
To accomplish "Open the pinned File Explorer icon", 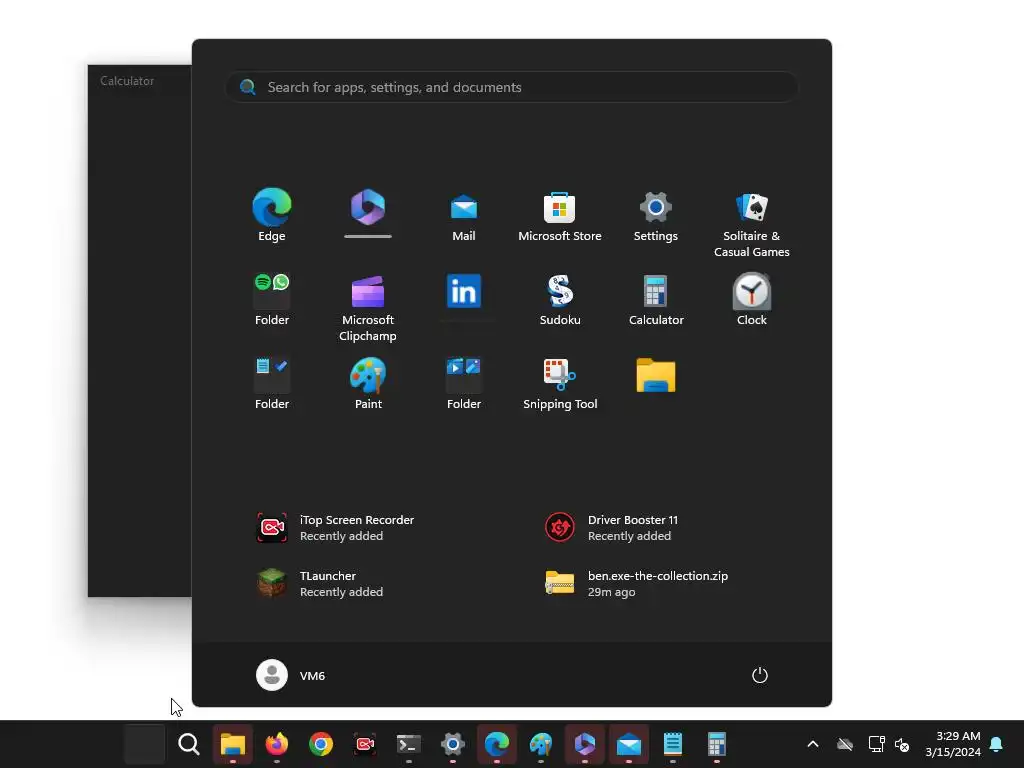I will coord(656,376).
